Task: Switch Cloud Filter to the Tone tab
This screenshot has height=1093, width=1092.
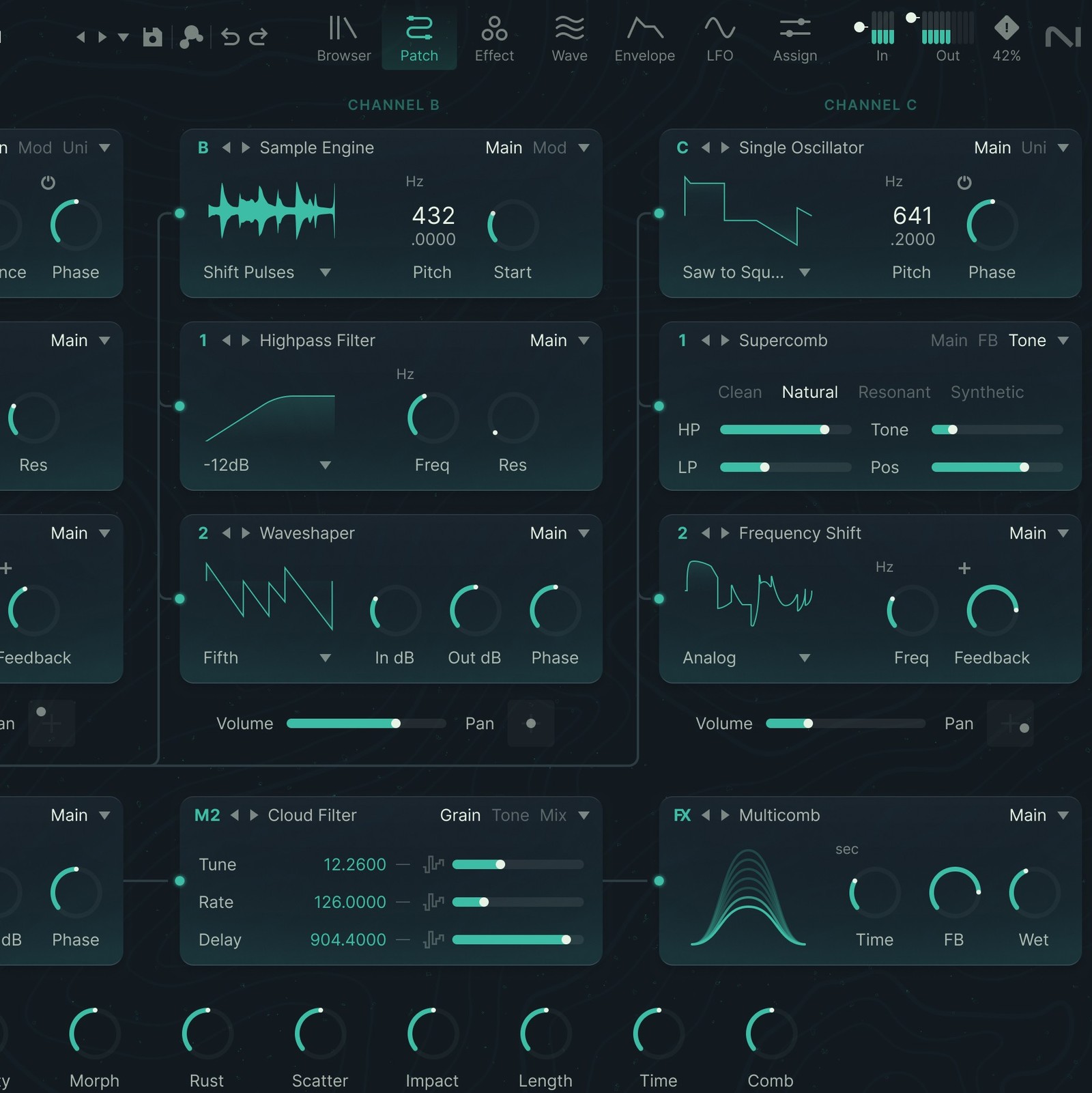Action: (x=510, y=815)
